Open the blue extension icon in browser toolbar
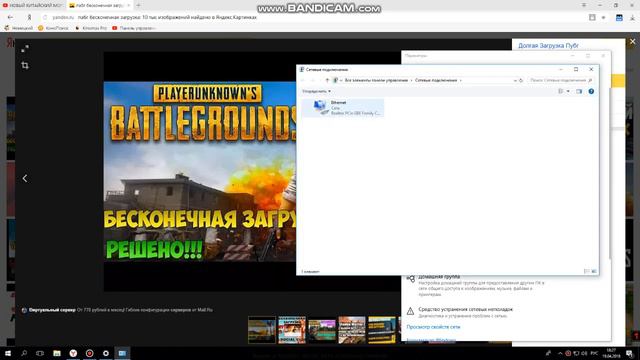Screen dimensions: 640x360 click(619, 18)
